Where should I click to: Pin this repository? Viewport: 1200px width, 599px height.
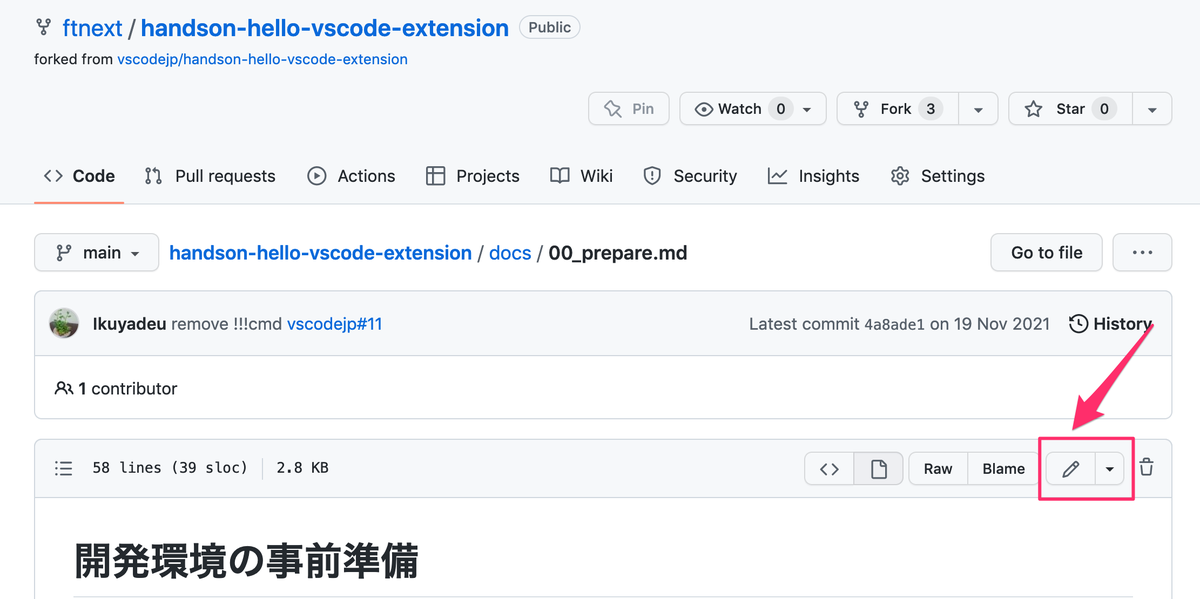pos(628,108)
